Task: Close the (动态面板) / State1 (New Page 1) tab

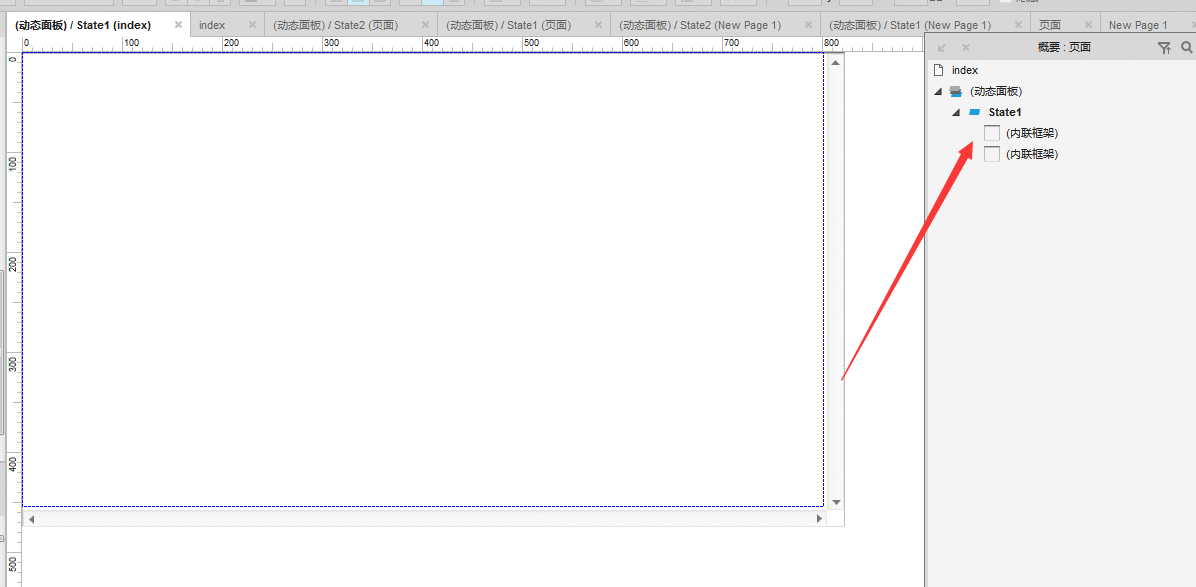Action: tap(1018, 24)
